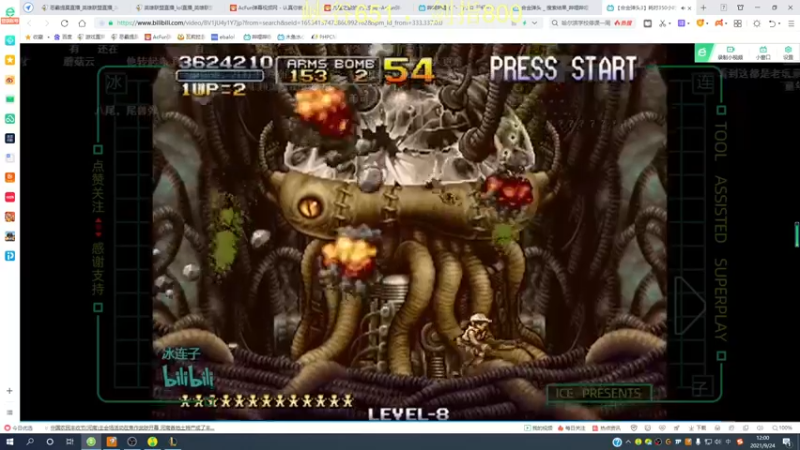800x450 pixels.
Task: Switch to the first League live-stream tab
Action: click(x=81, y=8)
